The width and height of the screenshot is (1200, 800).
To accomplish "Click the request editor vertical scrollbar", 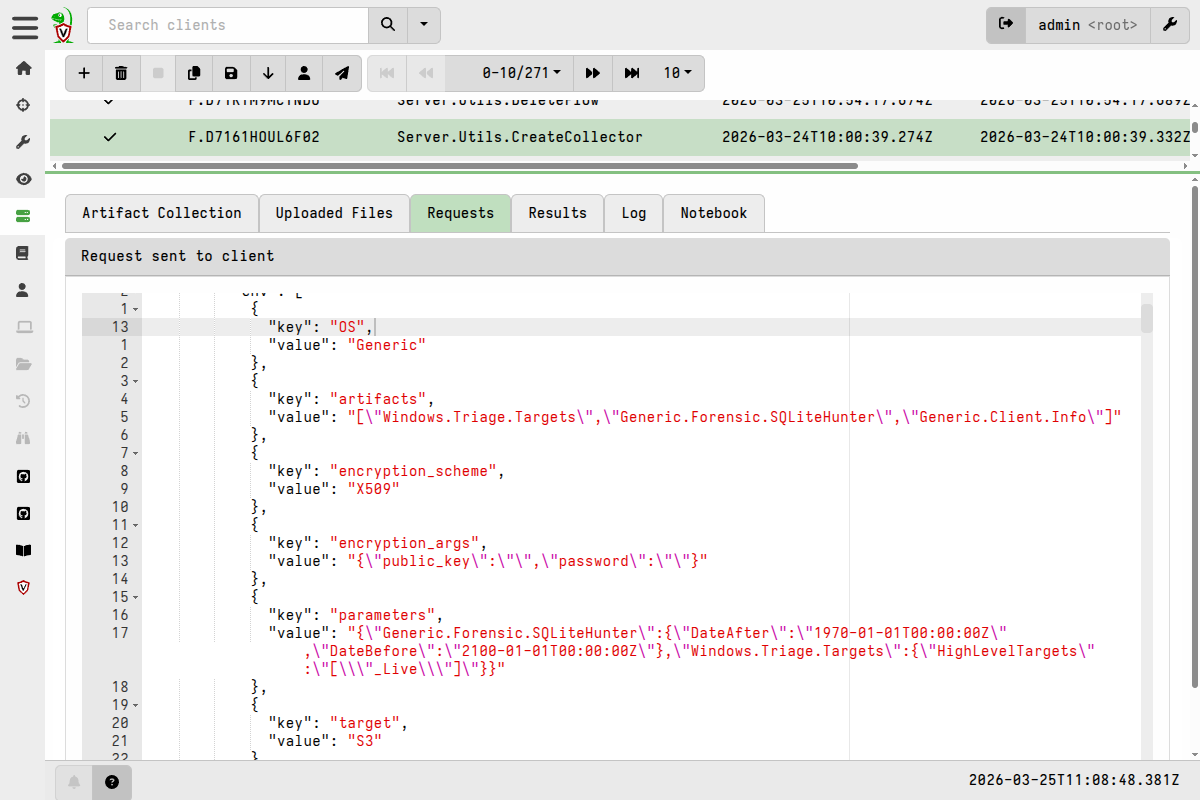I will (x=1147, y=318).
